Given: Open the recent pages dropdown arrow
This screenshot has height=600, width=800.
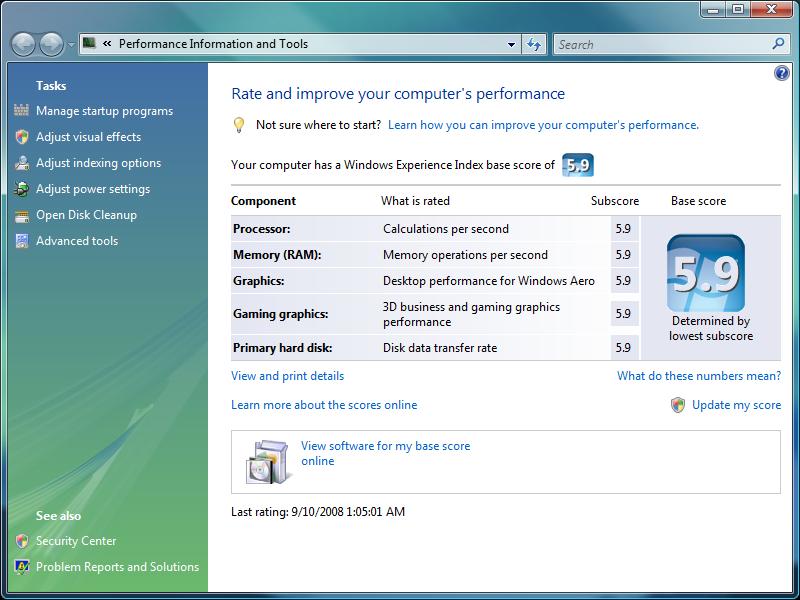Looking at the screenshot, I should coord(71,45).
